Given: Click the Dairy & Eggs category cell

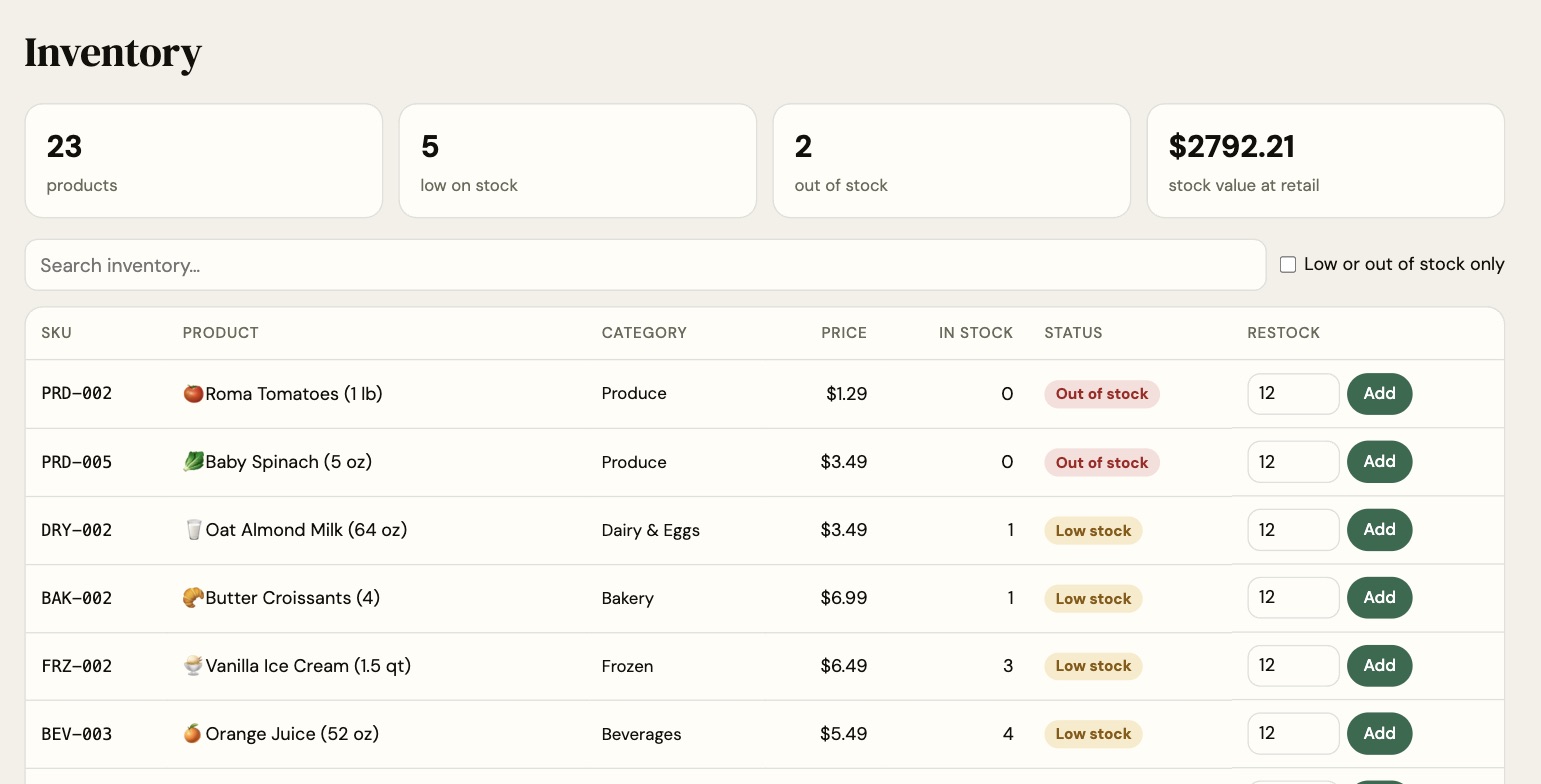Looking at the screenshot, I should pos(651,530).
